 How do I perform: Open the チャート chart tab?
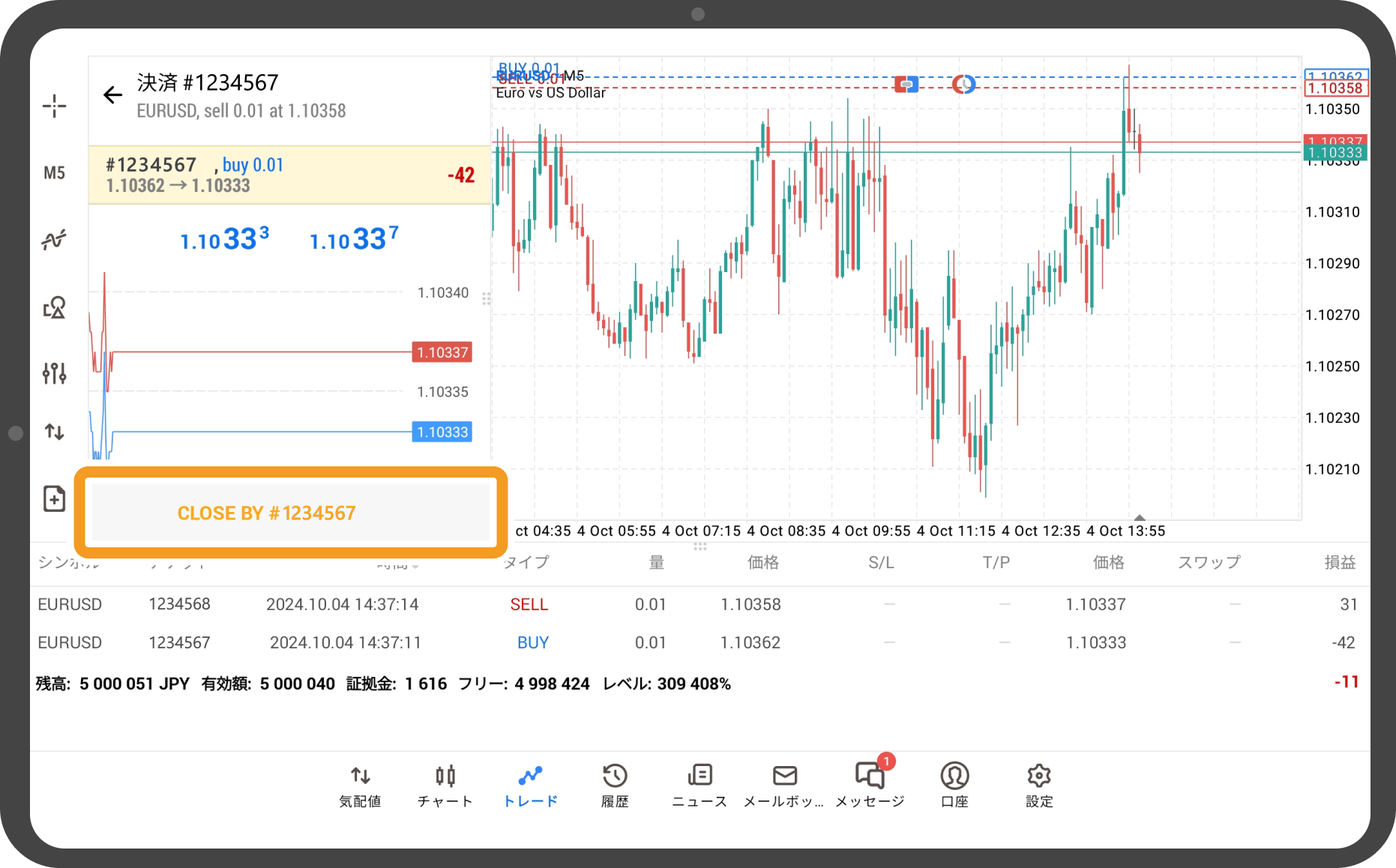click(x=445, y=786)
